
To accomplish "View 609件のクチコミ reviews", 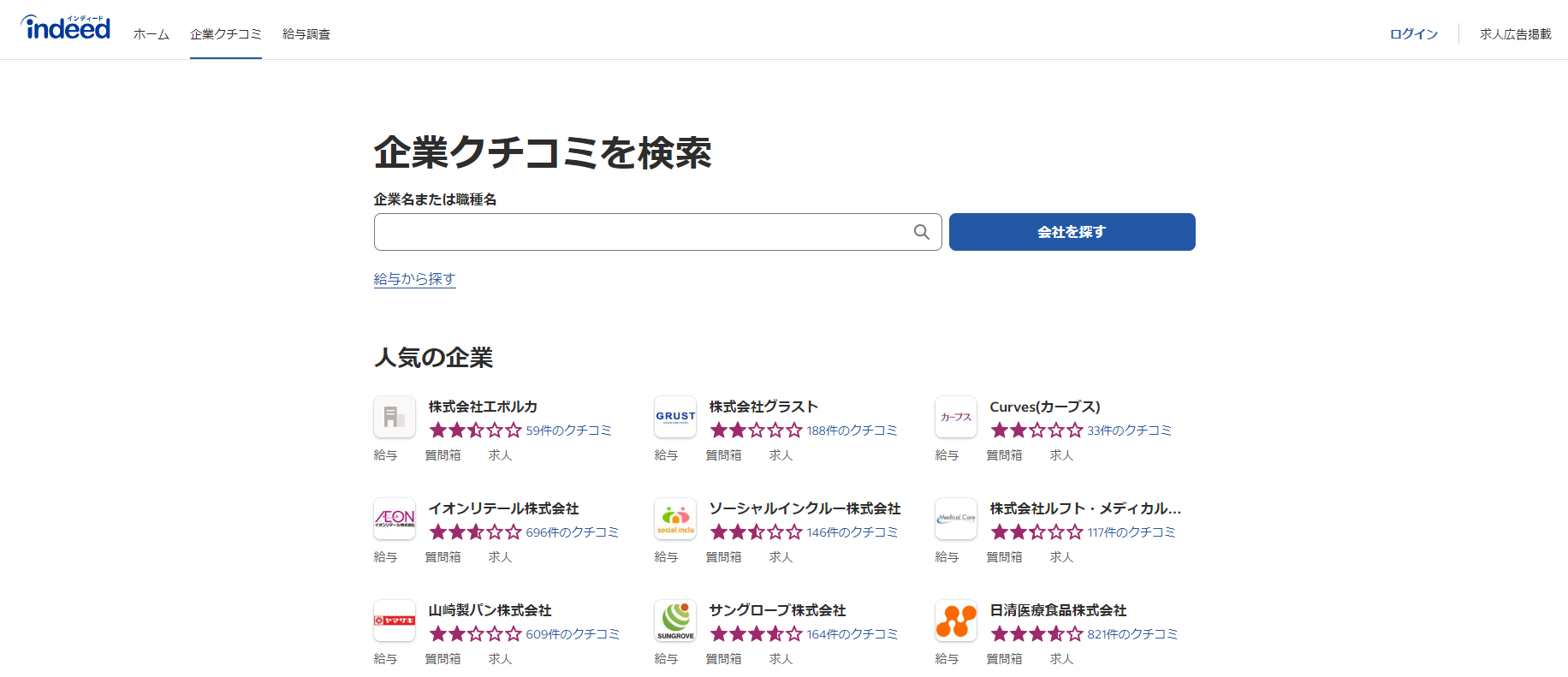I will pos(573,634).
